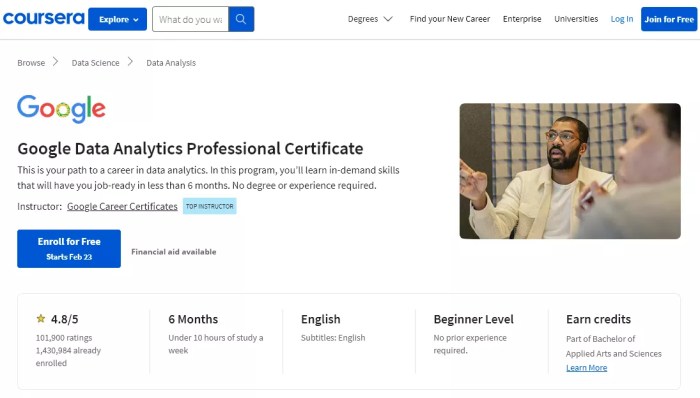Open the Google Career Certificates instructor link
The image size is (700, 398).
point(122,207)
